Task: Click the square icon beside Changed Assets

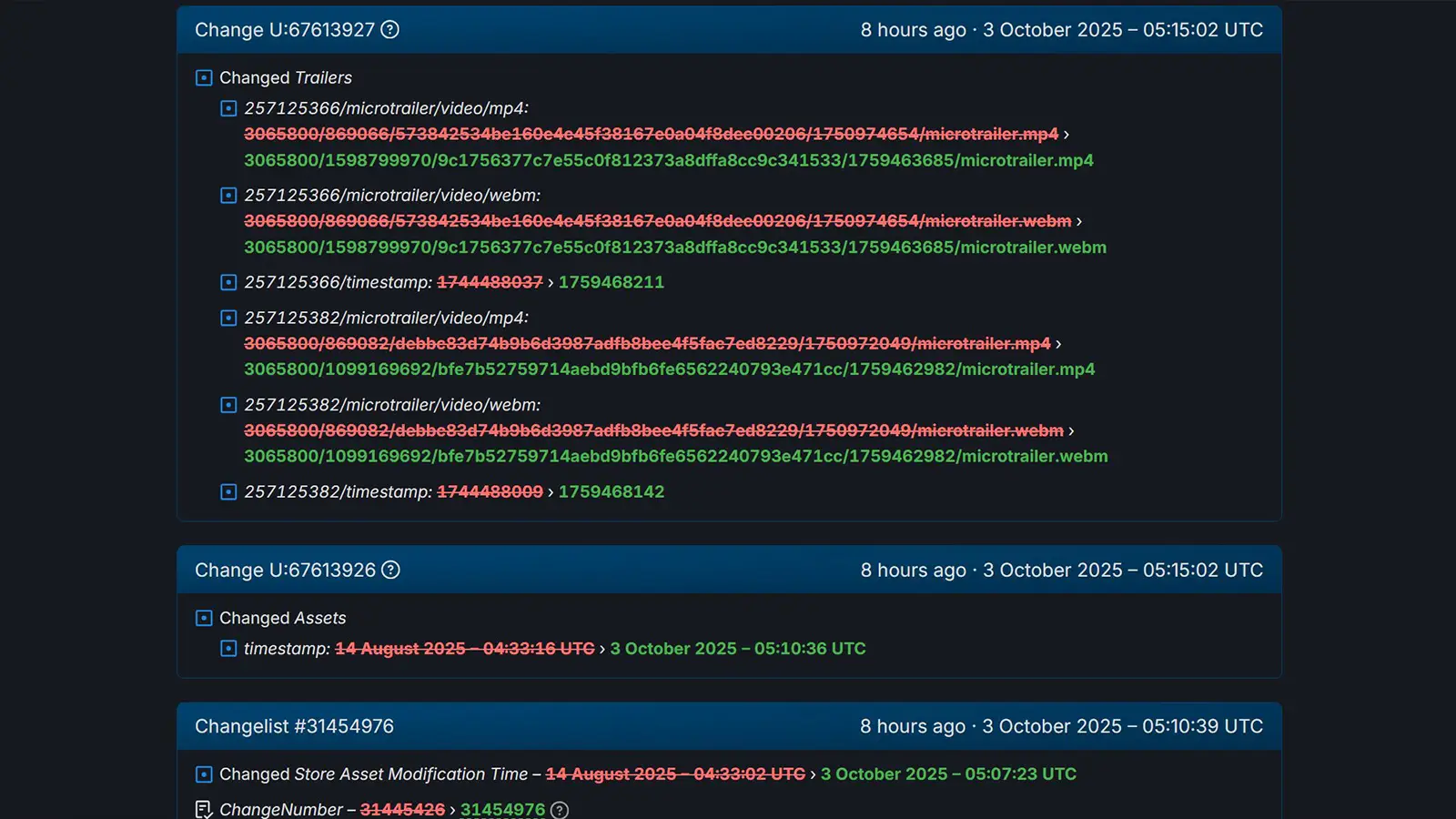Action: pyautogui.click(x=204, y=619)
